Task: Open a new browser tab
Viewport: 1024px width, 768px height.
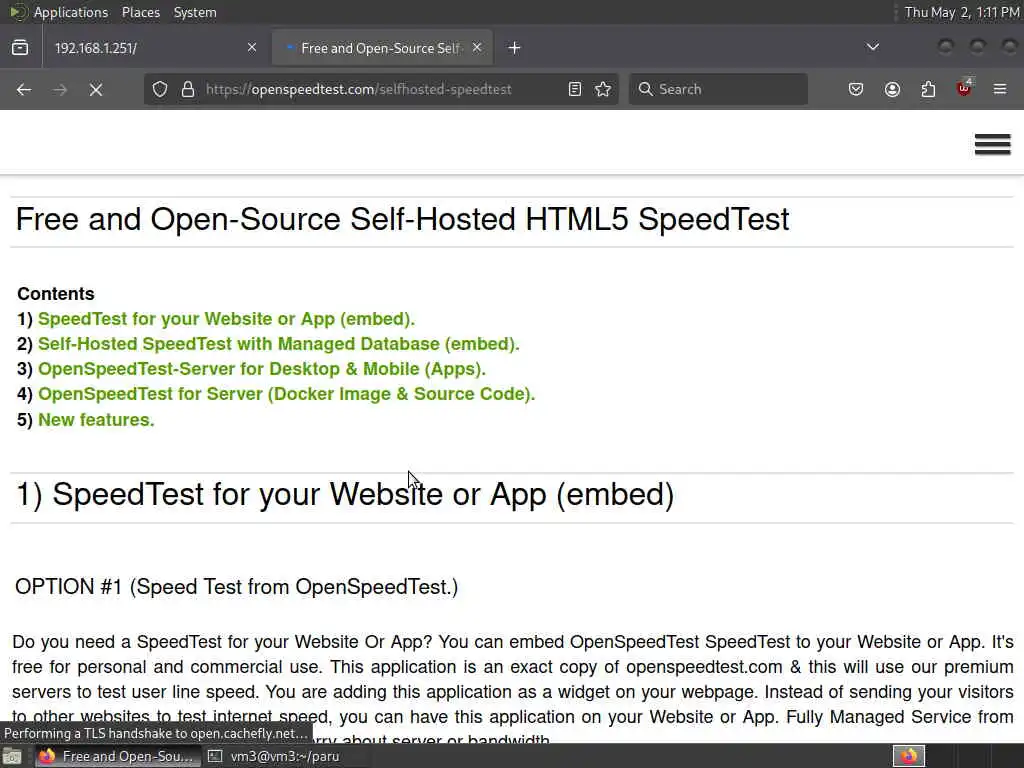Action: [514, 48]
